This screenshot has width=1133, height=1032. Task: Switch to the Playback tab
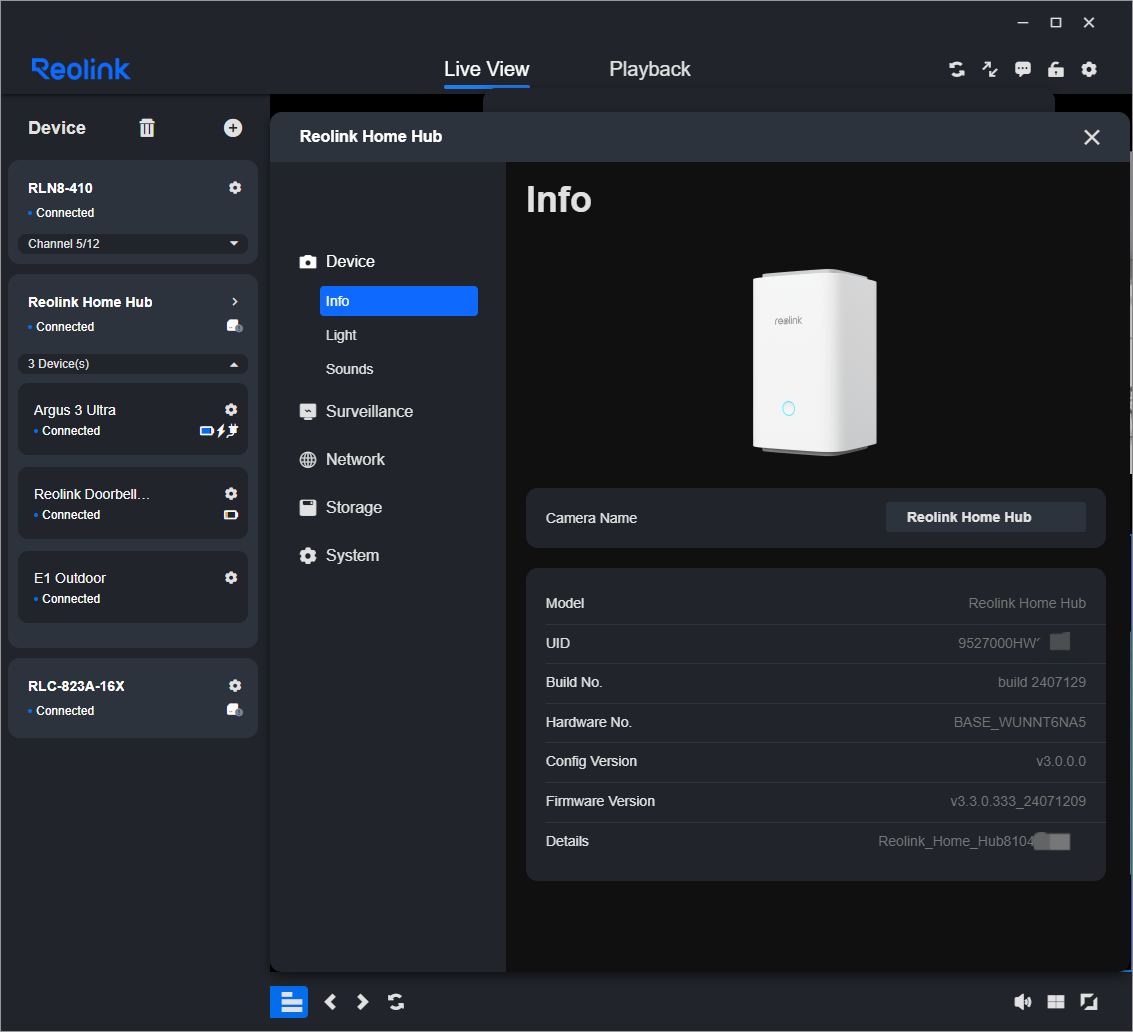pos(650,69)
